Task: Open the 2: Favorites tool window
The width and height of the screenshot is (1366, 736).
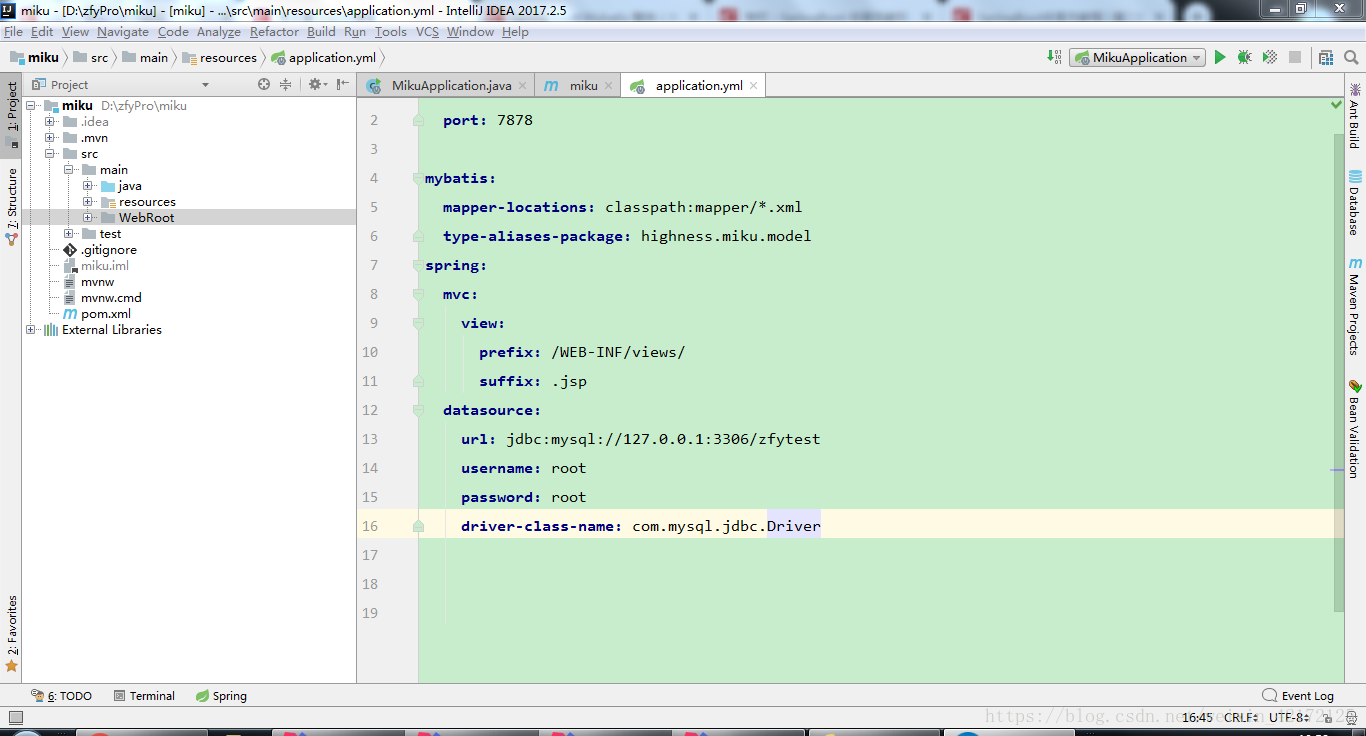Action: click(x=11, y=633)
